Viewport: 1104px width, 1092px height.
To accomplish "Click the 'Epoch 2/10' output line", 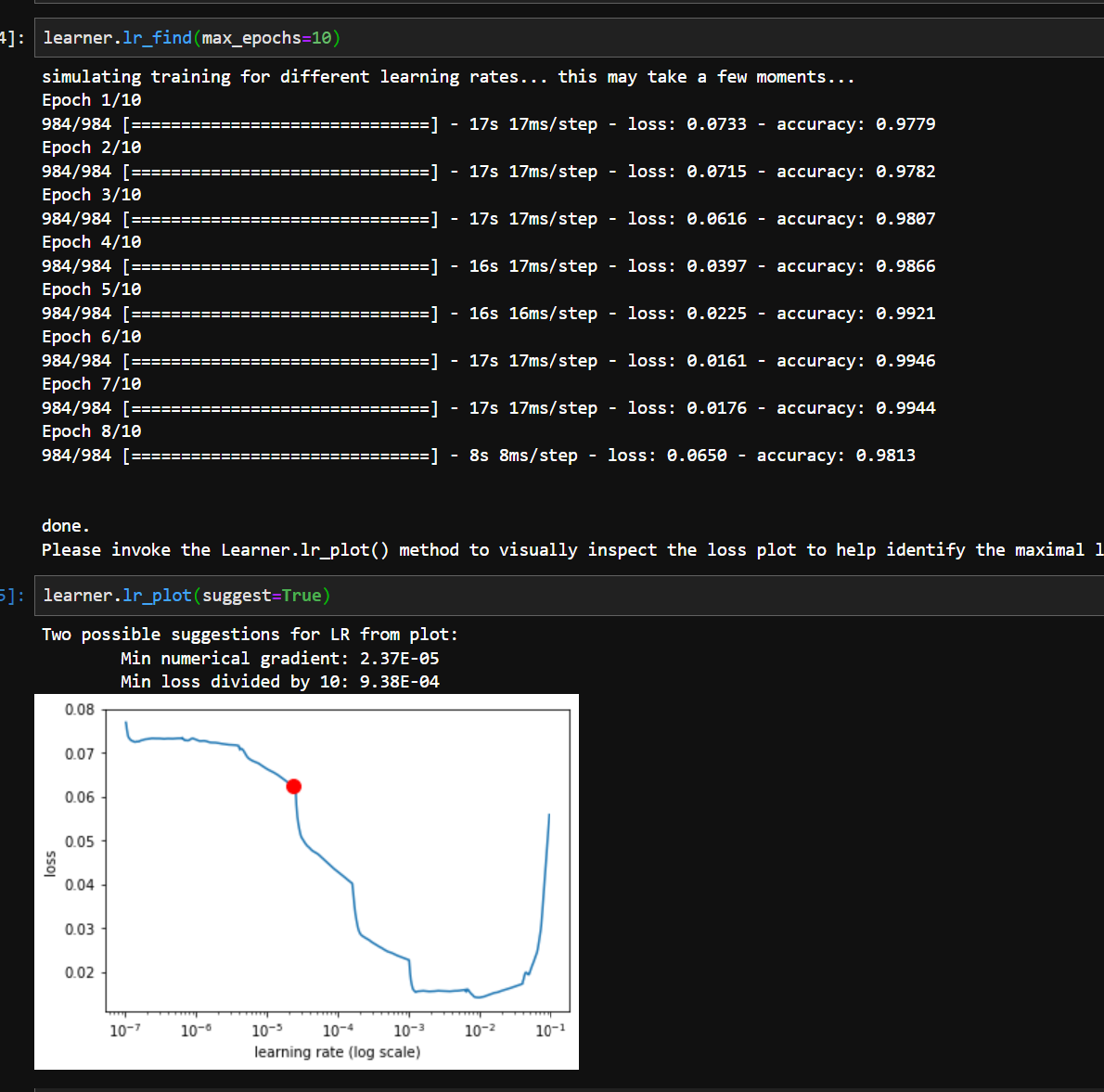I will click(92, 148).
